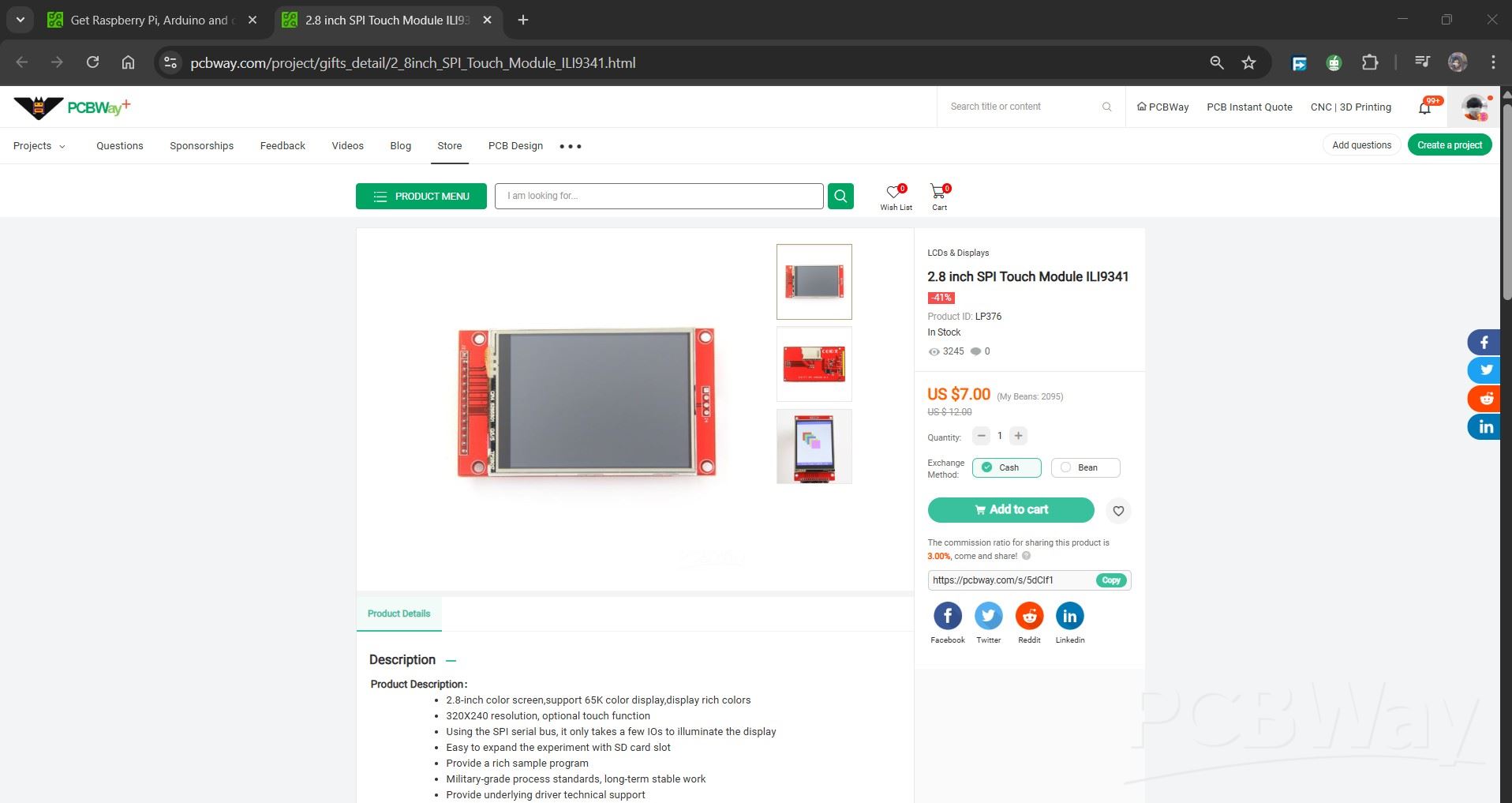1512x803 pixels.
Task: Open the three-dots more navigation menu
Action: (570, 146)
